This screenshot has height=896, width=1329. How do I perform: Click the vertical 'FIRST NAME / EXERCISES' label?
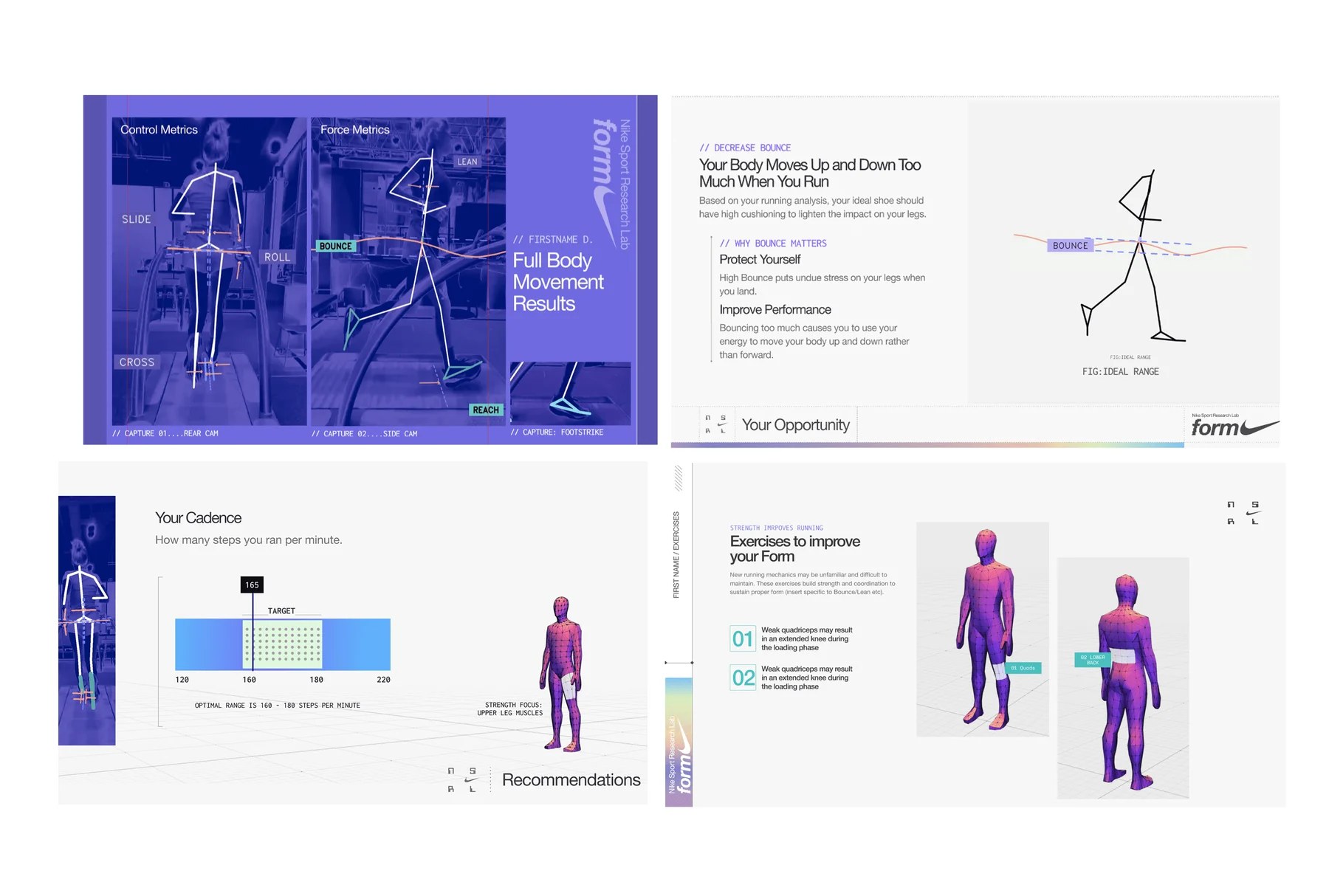(x=676, y=555)
